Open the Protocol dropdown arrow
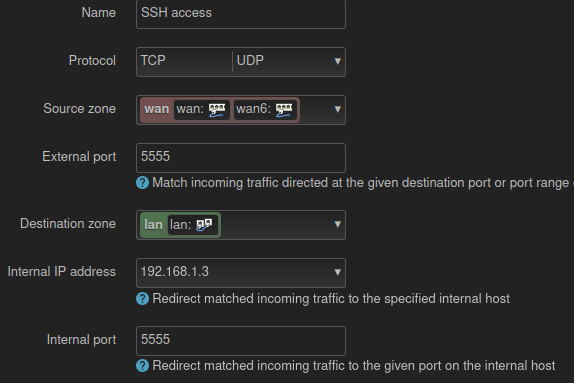 pos(338,61)
